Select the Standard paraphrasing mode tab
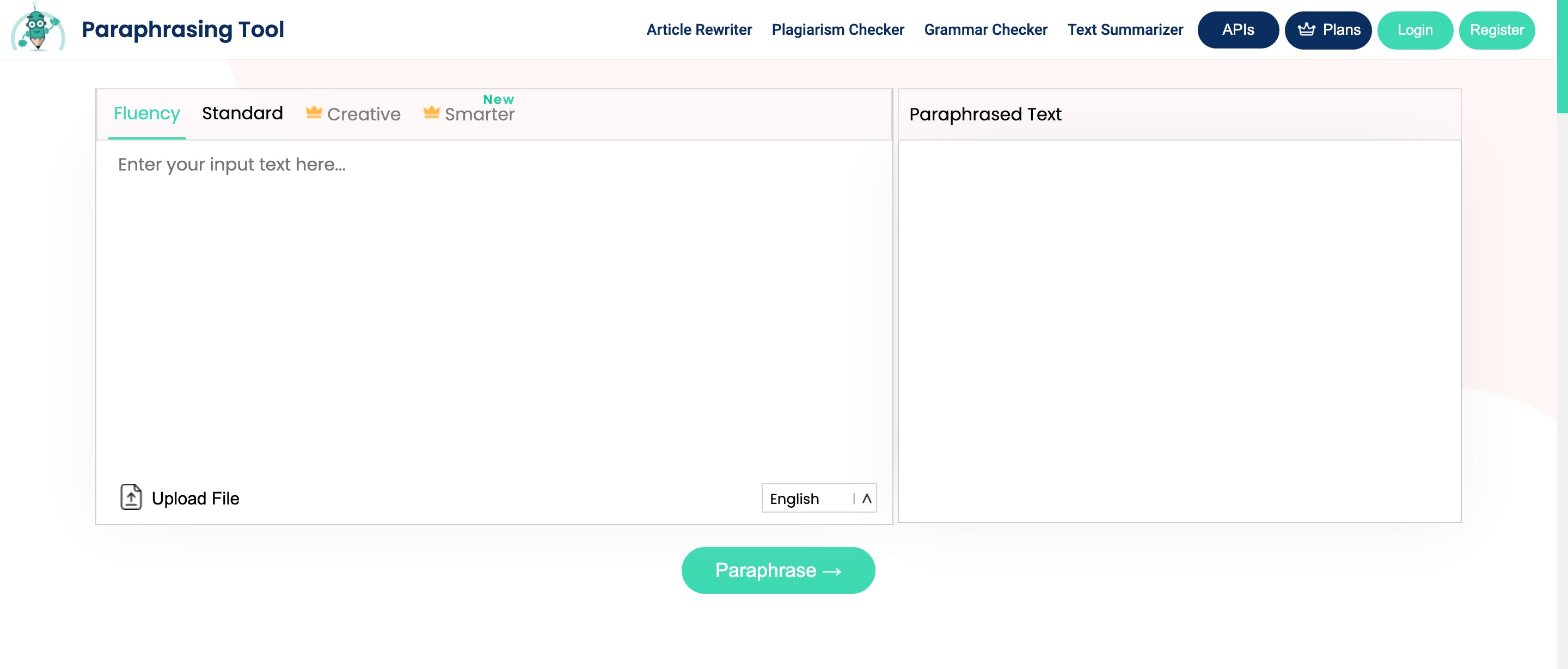1568x669 pixels. pos(243,113)
